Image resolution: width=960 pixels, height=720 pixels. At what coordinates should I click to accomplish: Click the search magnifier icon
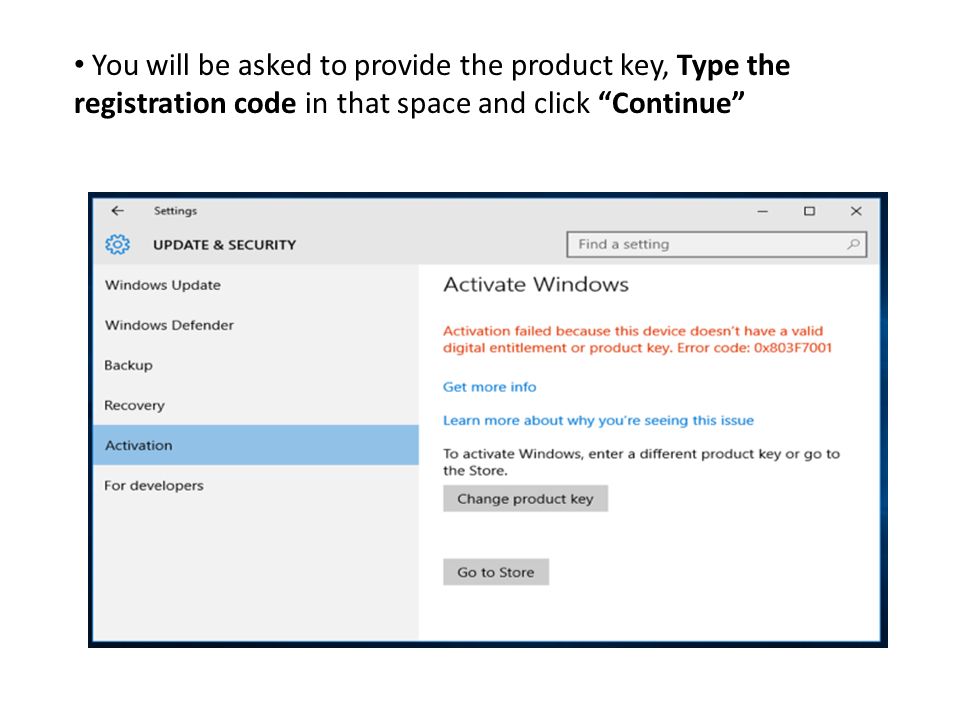(x=853, y=244)
